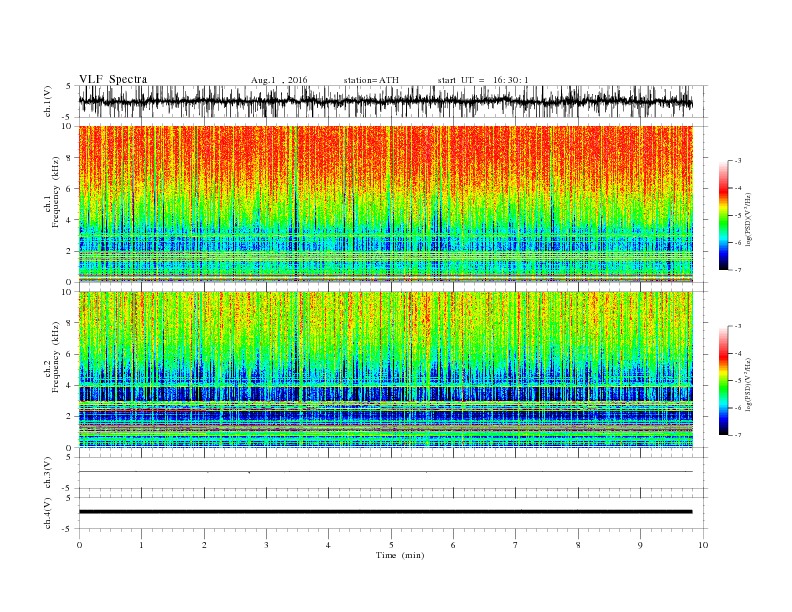Screen dimensions: 792x612
Task: Click the "5" voltage tick on ch.1(V) axis
Action: pos(68,86)
